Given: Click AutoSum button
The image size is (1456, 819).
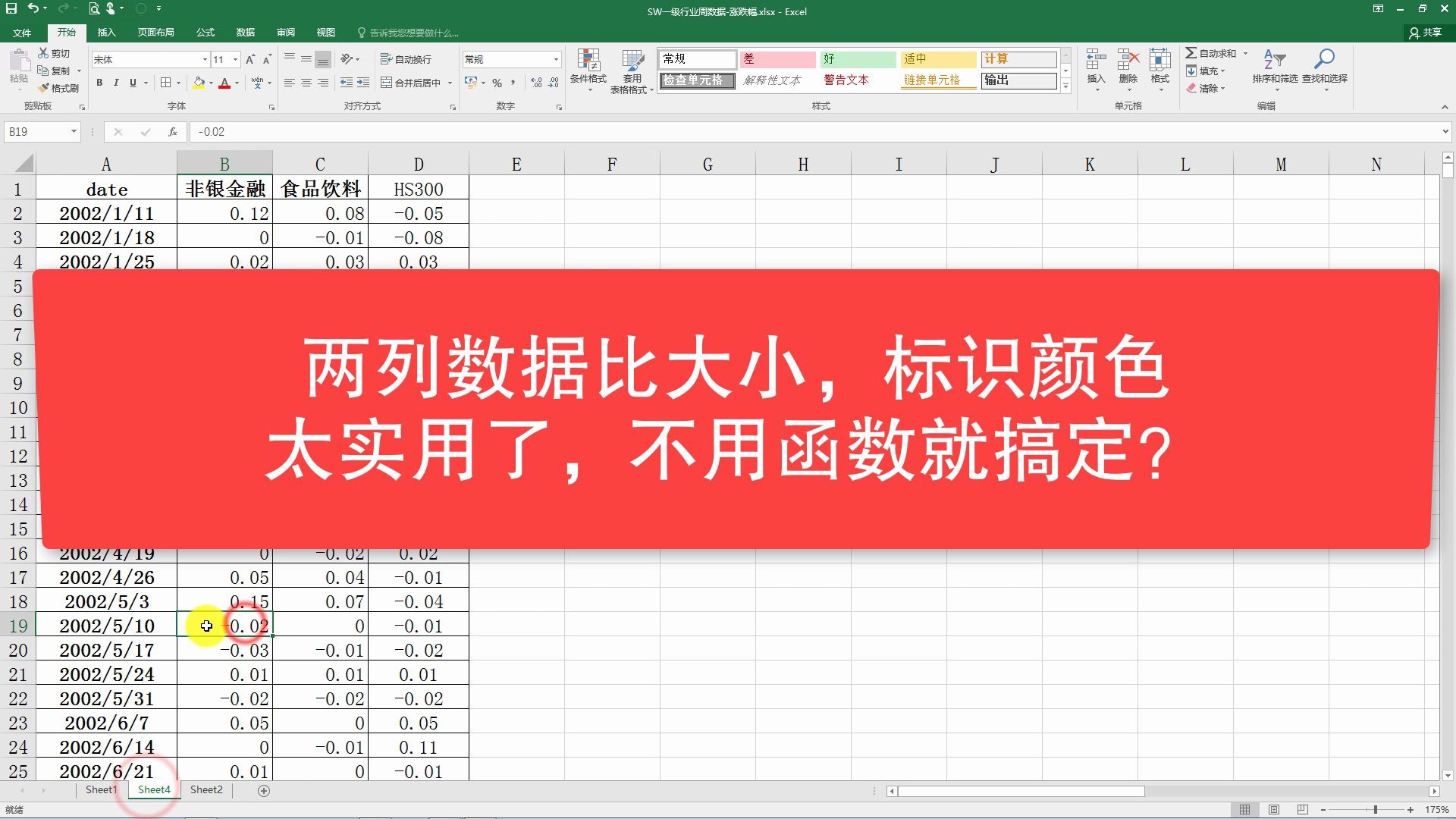Looking at the screenshot, I should click(x=1210, y=53).
